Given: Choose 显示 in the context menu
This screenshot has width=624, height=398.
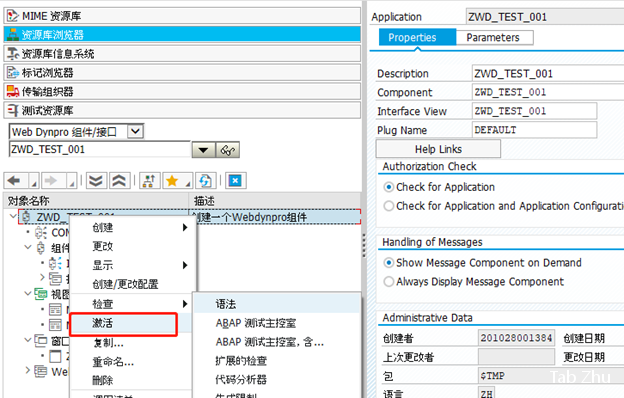Looking at the screenshot, I should point(133,265).
